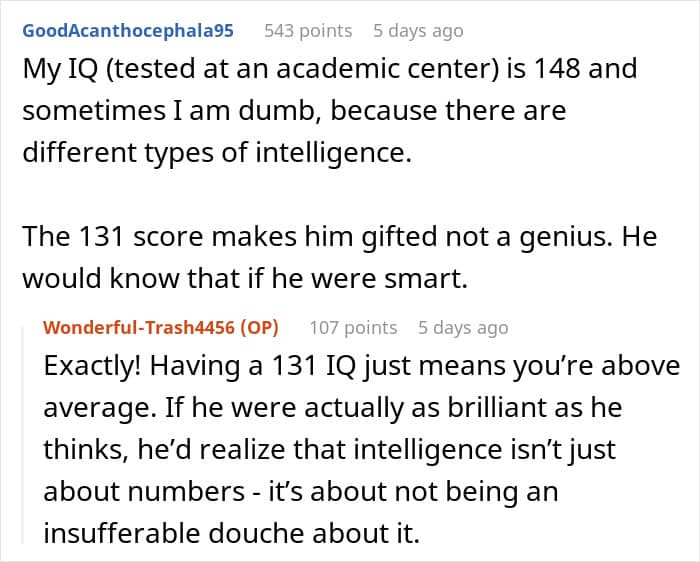Open GoodAcanthocephala95's user profile
Screen dimensions: 700x562
[128, 30]
